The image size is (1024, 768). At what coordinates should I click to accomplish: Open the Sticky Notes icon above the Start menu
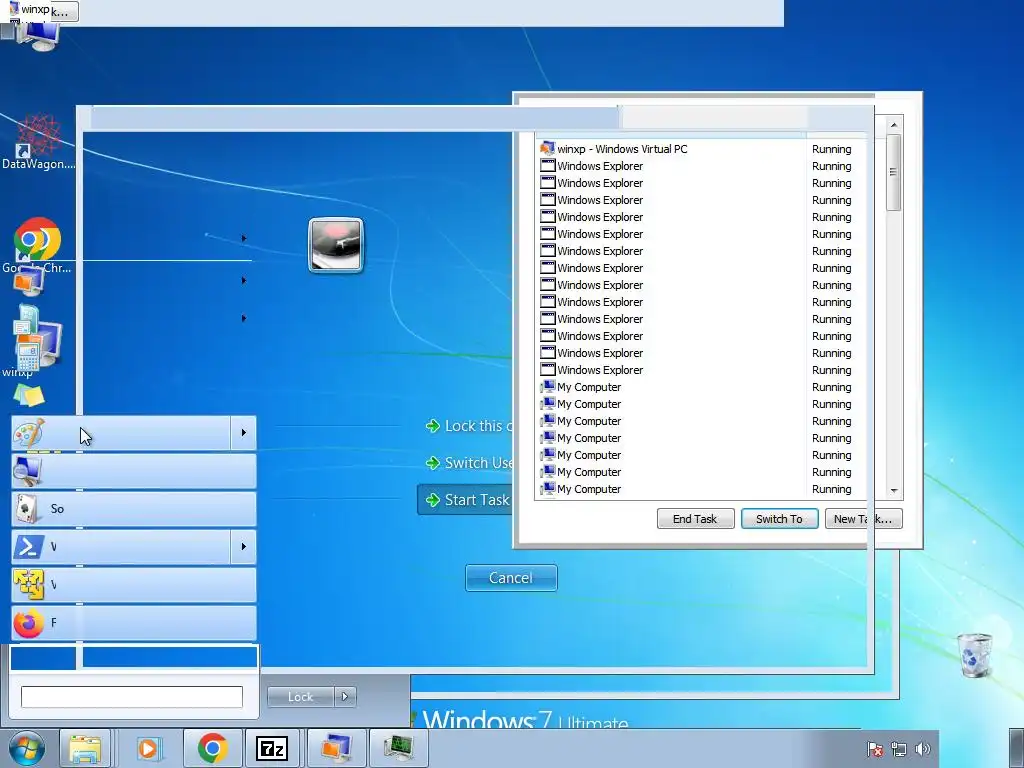point(29,396)
